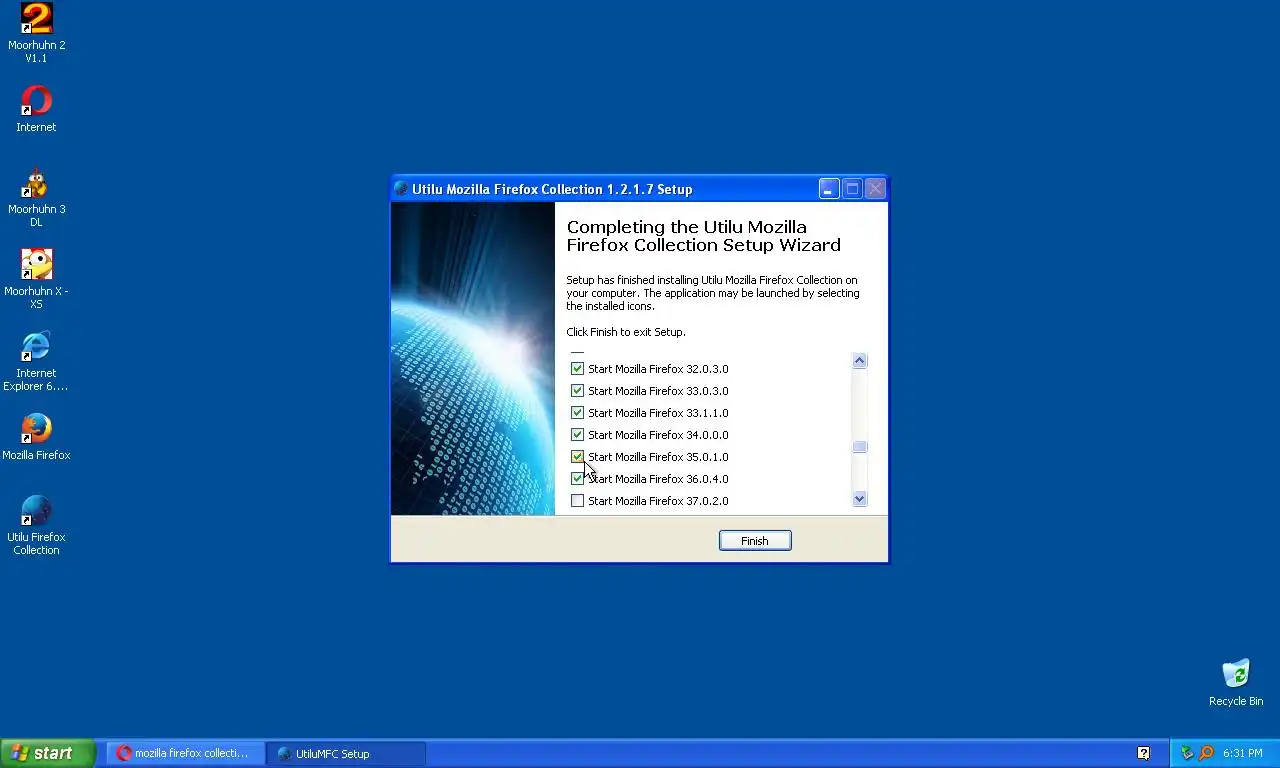Uncheck Start Mozilla Firefox 33.0.3.0
Viewport: 1280px width, 768px height.
pyautogui.click(x=577, y=391)
